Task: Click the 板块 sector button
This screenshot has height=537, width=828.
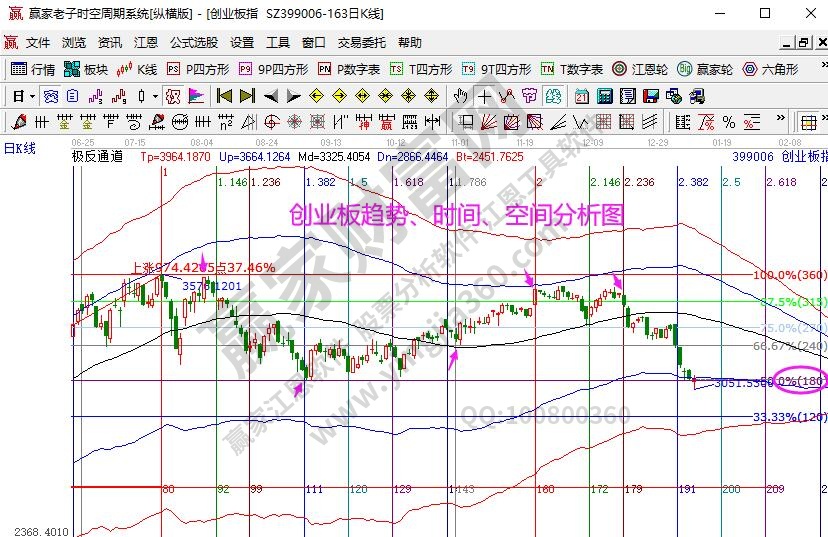Action: (x=86, y=69)
